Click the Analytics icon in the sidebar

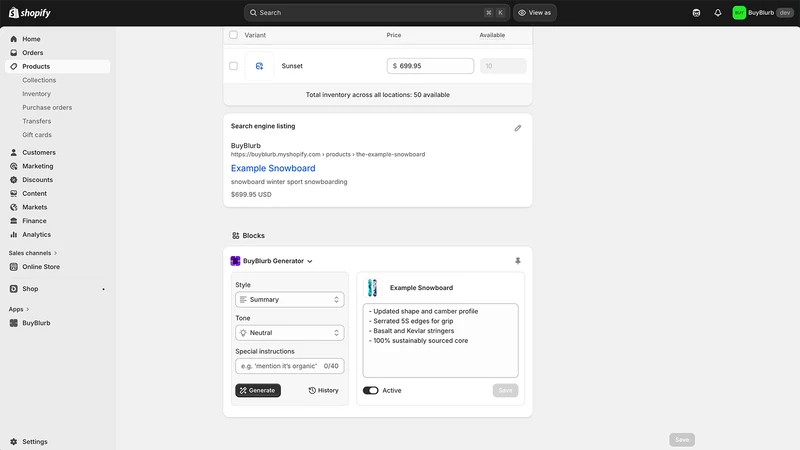(14, 235)
